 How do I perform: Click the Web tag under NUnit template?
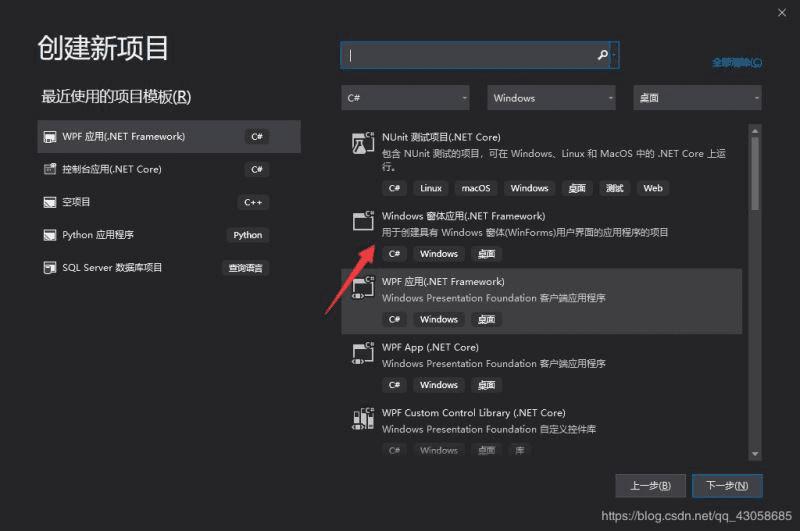pyautogui.click(x=653, y=188)
